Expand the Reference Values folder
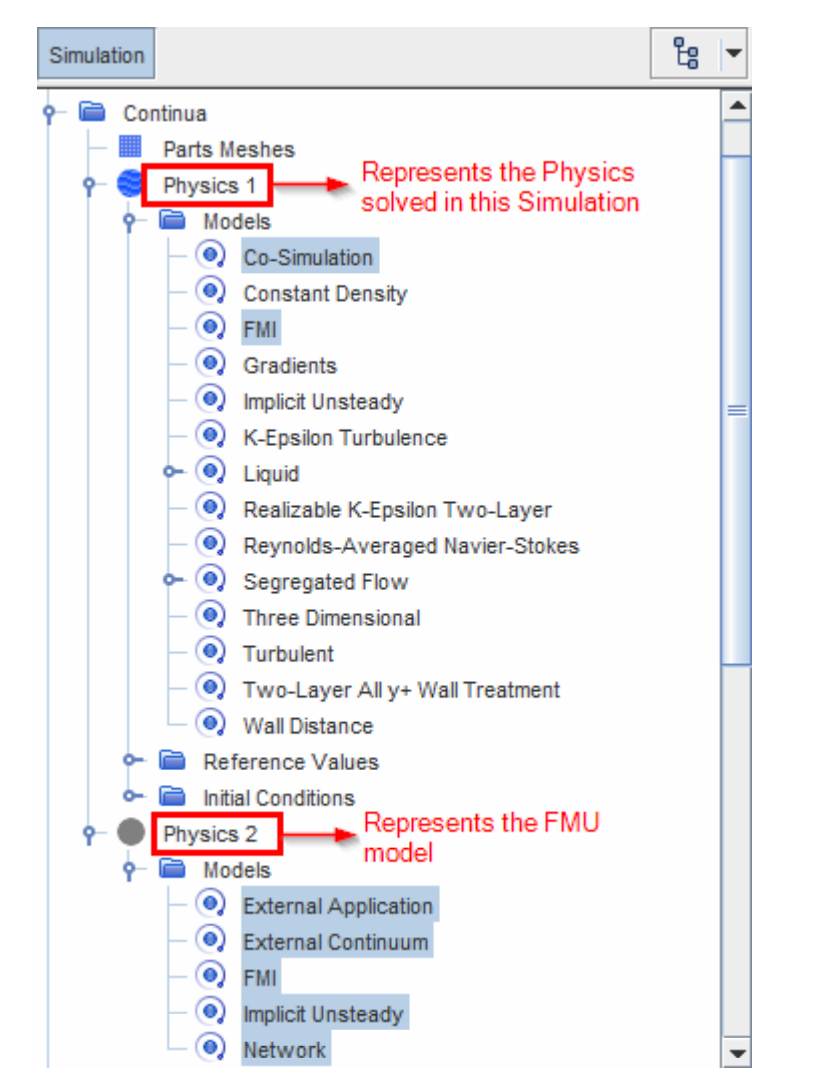The width and height of the screenshot is (840, 1088). point(130,760)
